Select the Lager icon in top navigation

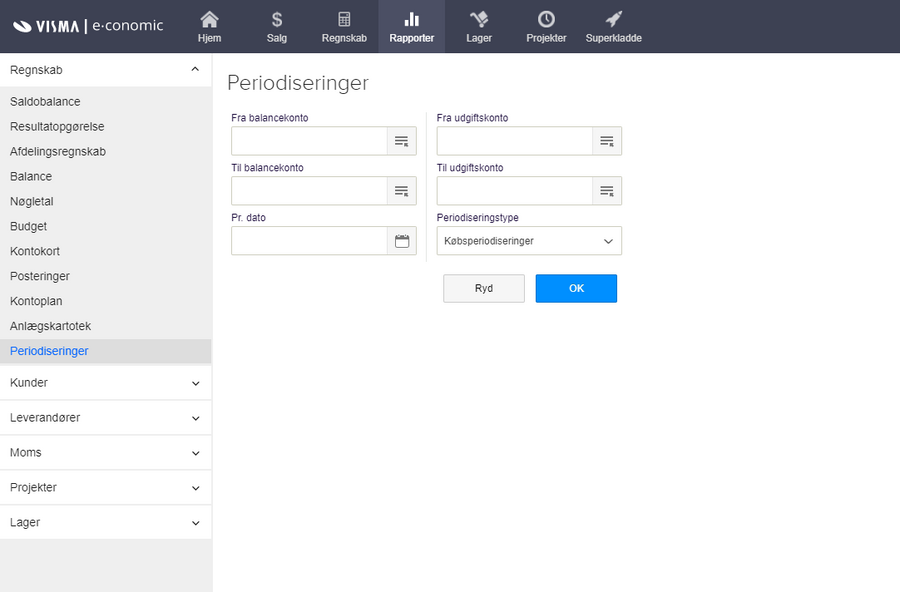pos(479,20)
